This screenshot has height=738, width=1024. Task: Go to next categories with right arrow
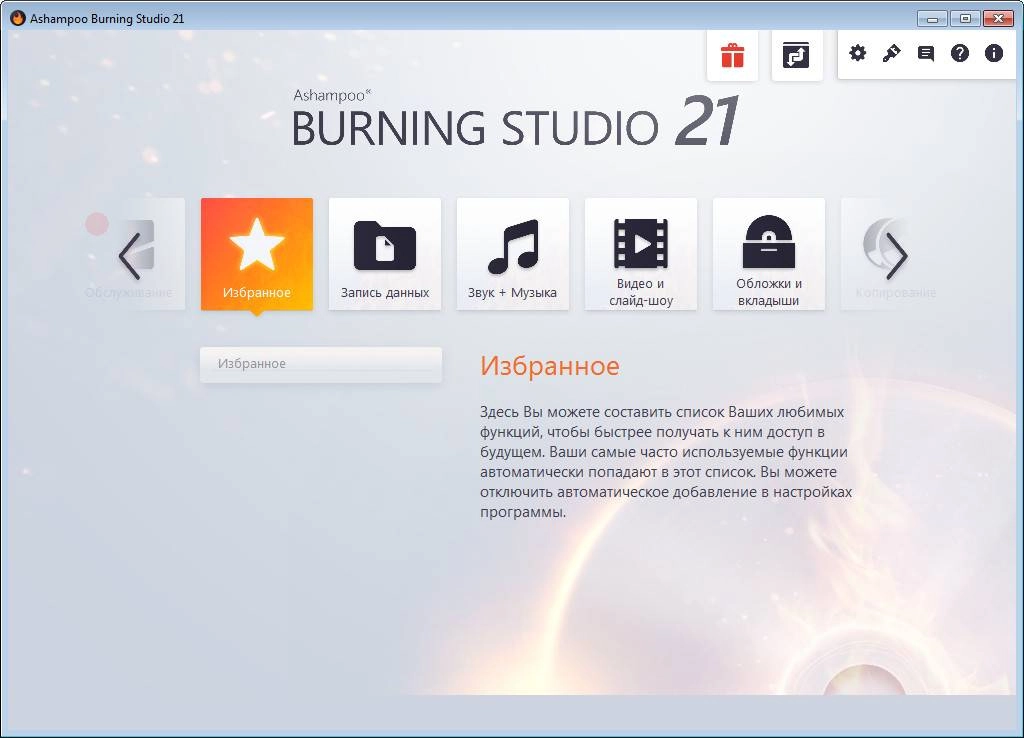pos(896,256)
